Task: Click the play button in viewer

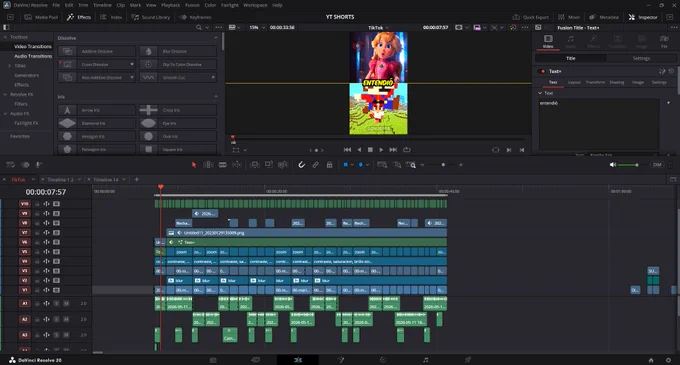Action: pos(381,150)
